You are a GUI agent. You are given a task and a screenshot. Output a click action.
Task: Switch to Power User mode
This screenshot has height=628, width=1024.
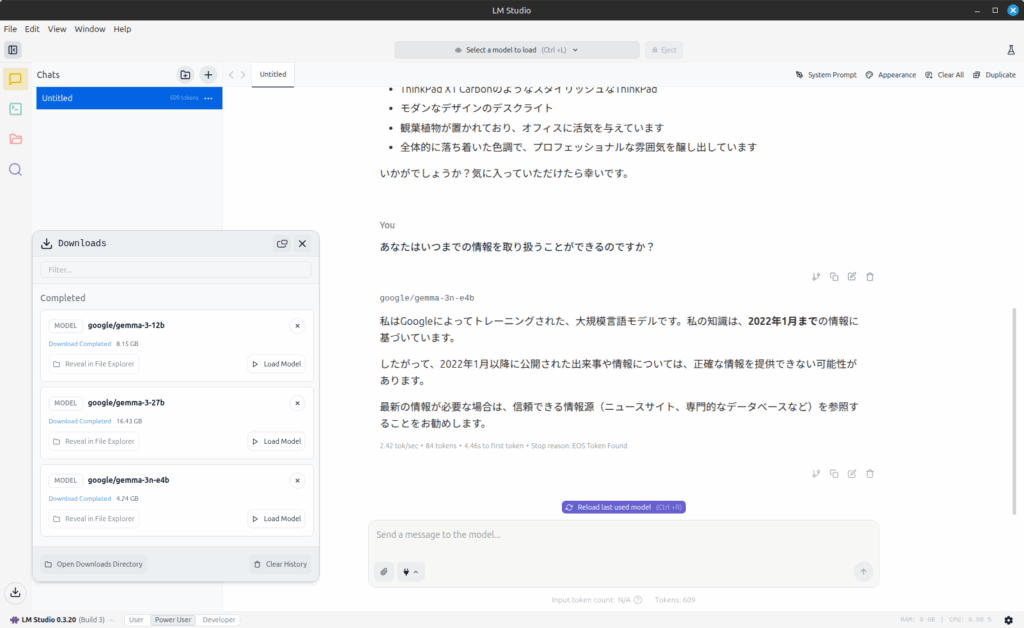(172, 620)
